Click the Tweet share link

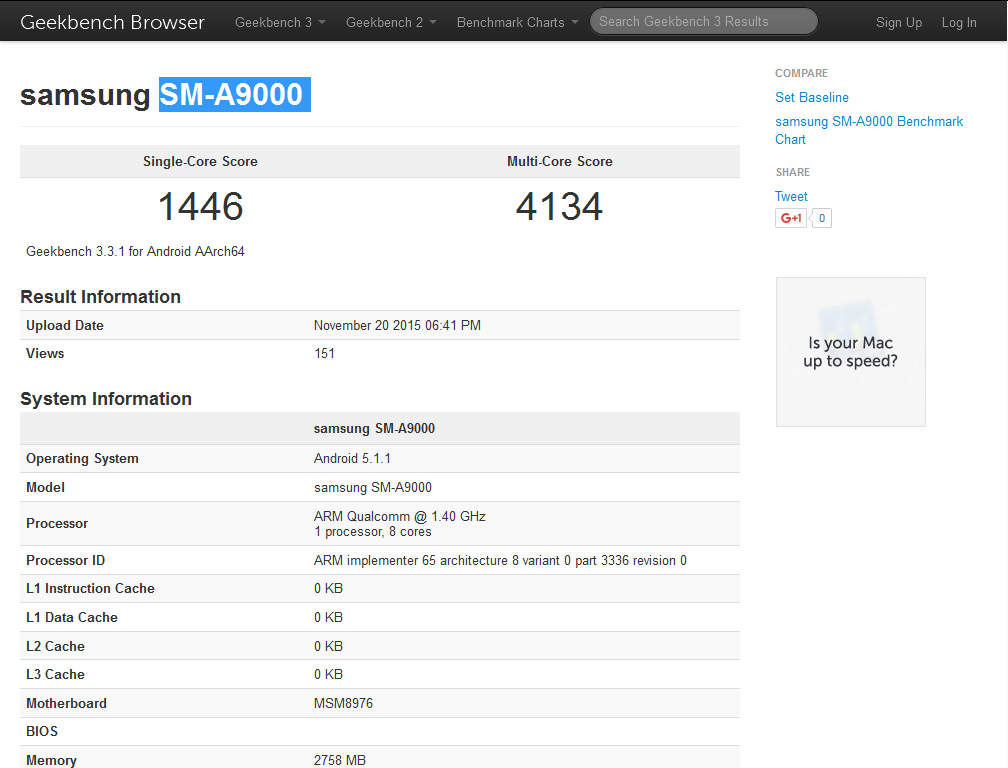pyautogui.click(x=791, y=197)
